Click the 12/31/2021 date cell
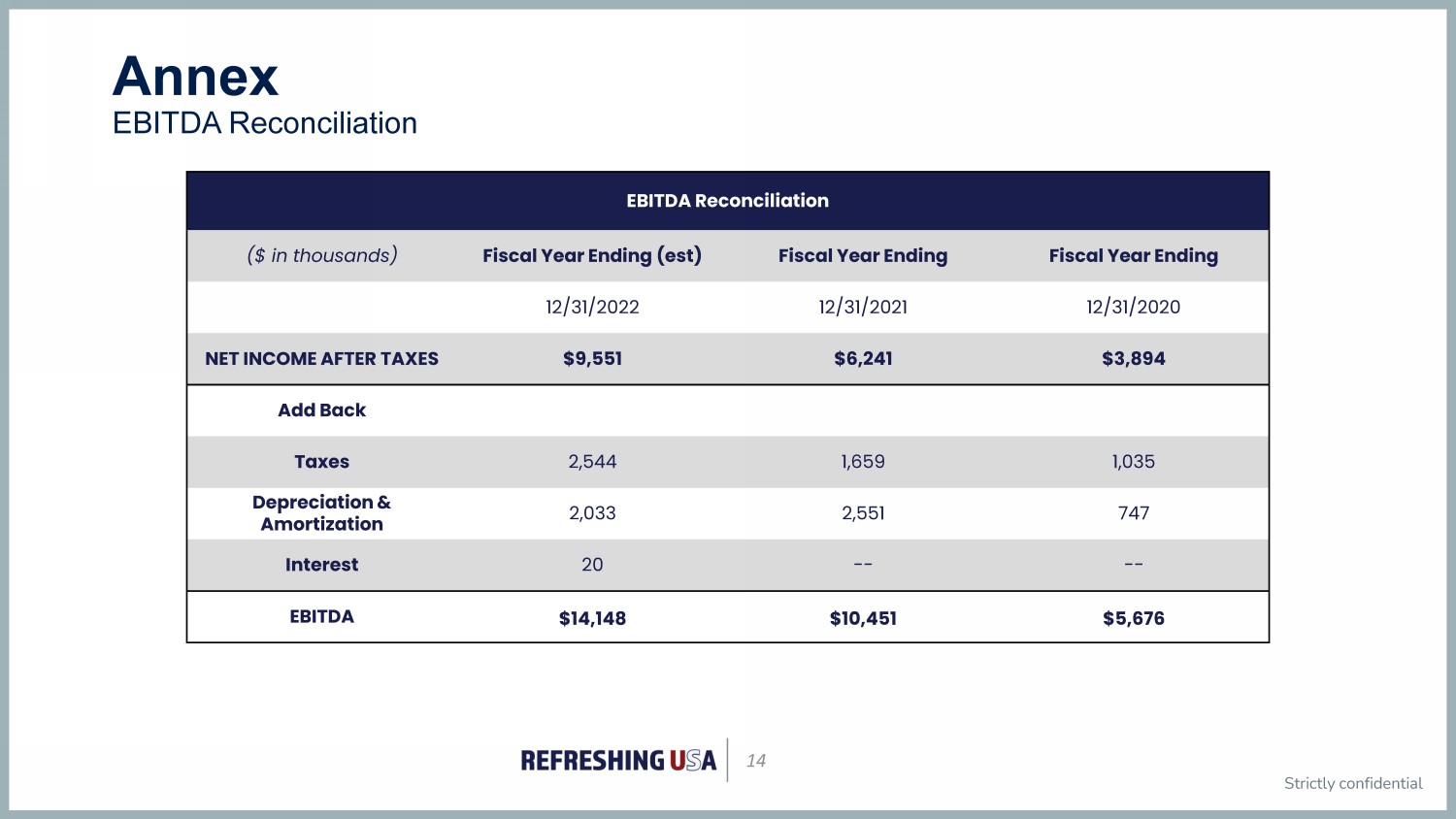This screenshot has width=1456, height=819. tap(863, 307)
